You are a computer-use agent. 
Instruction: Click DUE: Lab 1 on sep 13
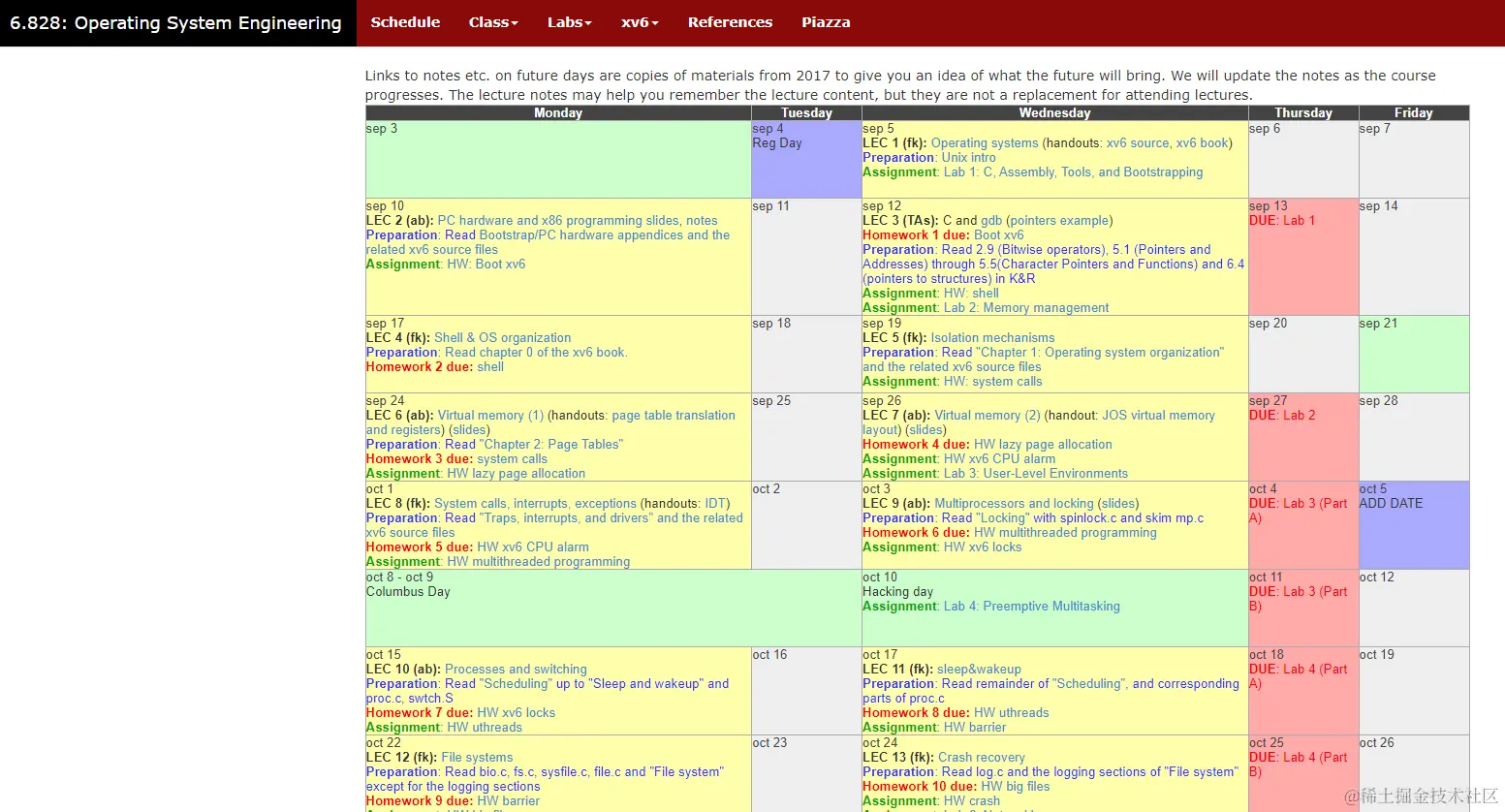tap(1282, 221)
